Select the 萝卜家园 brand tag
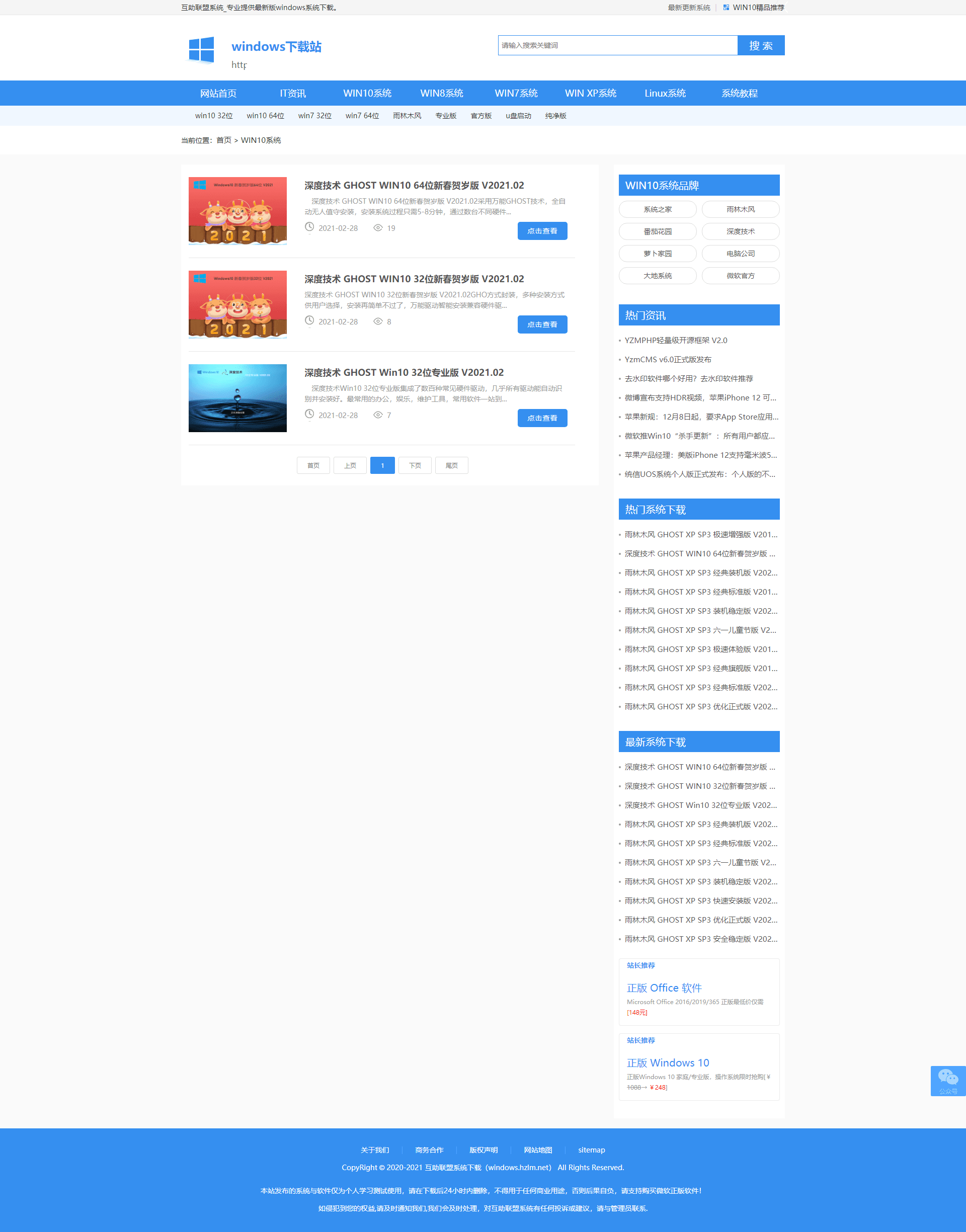966x1232 pixels. tap(658, 254)
